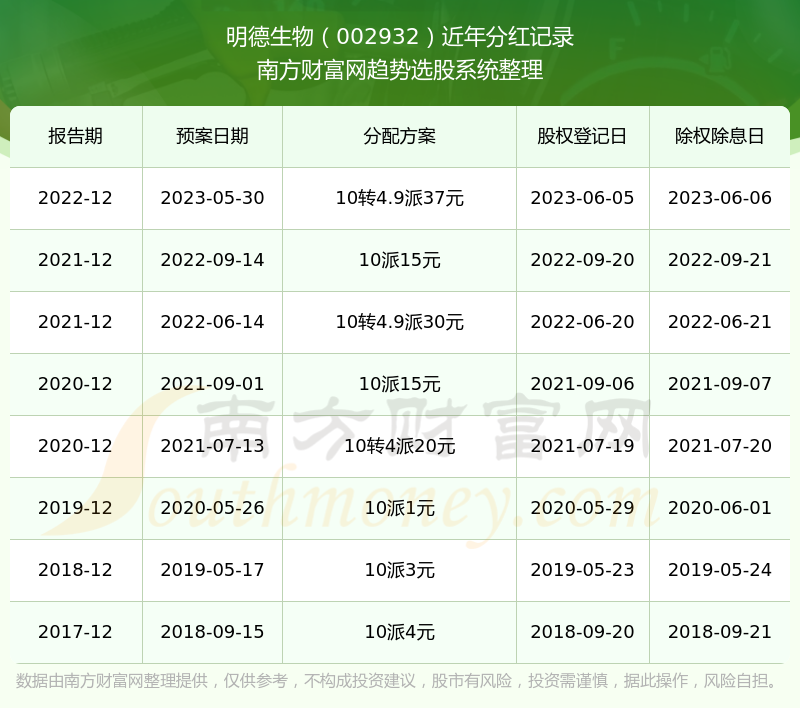Select the 2019-05-17 proposal date cell

212,570
